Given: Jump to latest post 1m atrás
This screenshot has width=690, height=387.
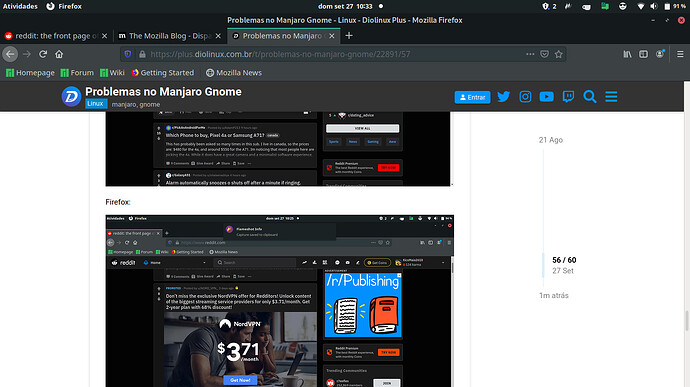Looking at the screenshot, I should coord(554,295).
